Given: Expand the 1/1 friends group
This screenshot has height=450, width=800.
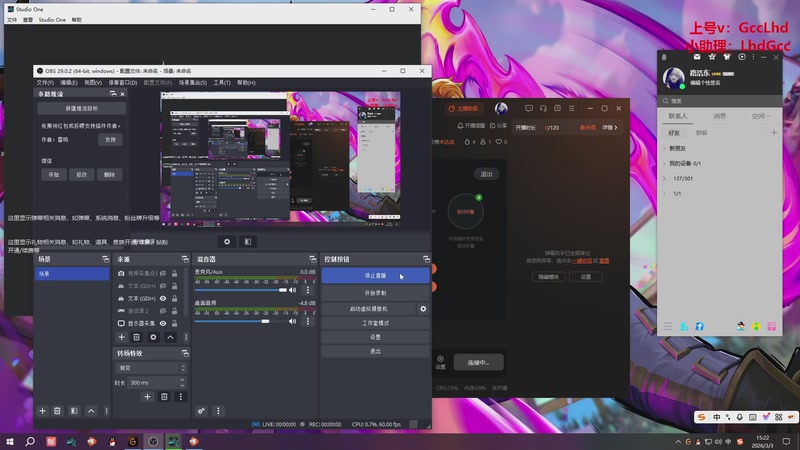Looking at the screenshot, I should click(x=664, y=194).
